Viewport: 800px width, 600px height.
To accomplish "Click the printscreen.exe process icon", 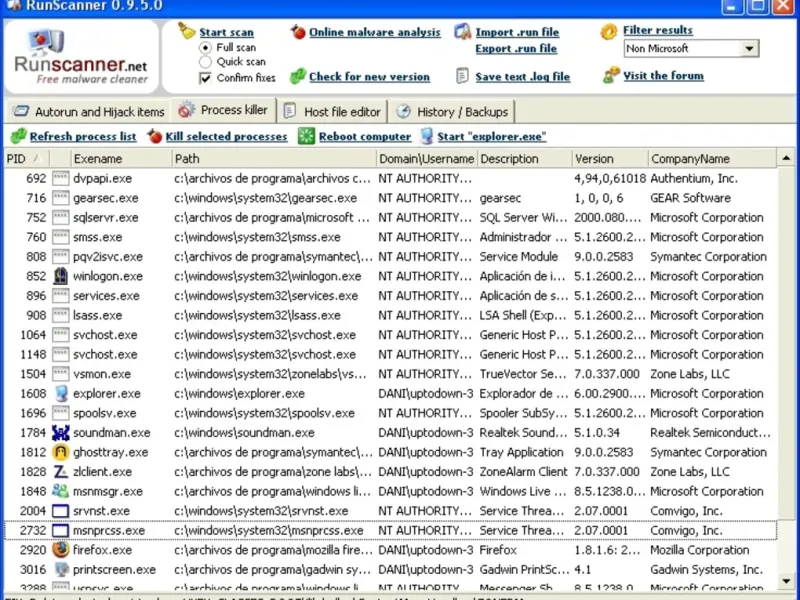I will 61,569.
